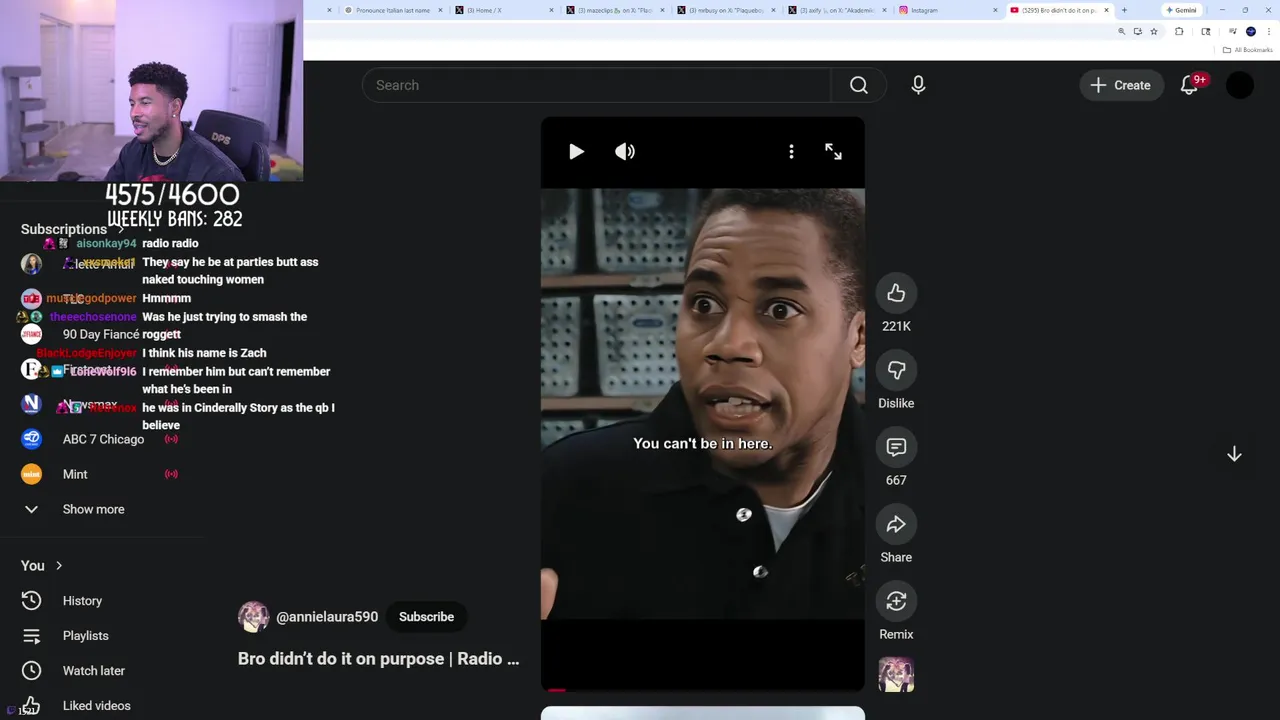Screen dimensions: 1280x720
Task: Share the Short
Action: (x=896, y=524)
